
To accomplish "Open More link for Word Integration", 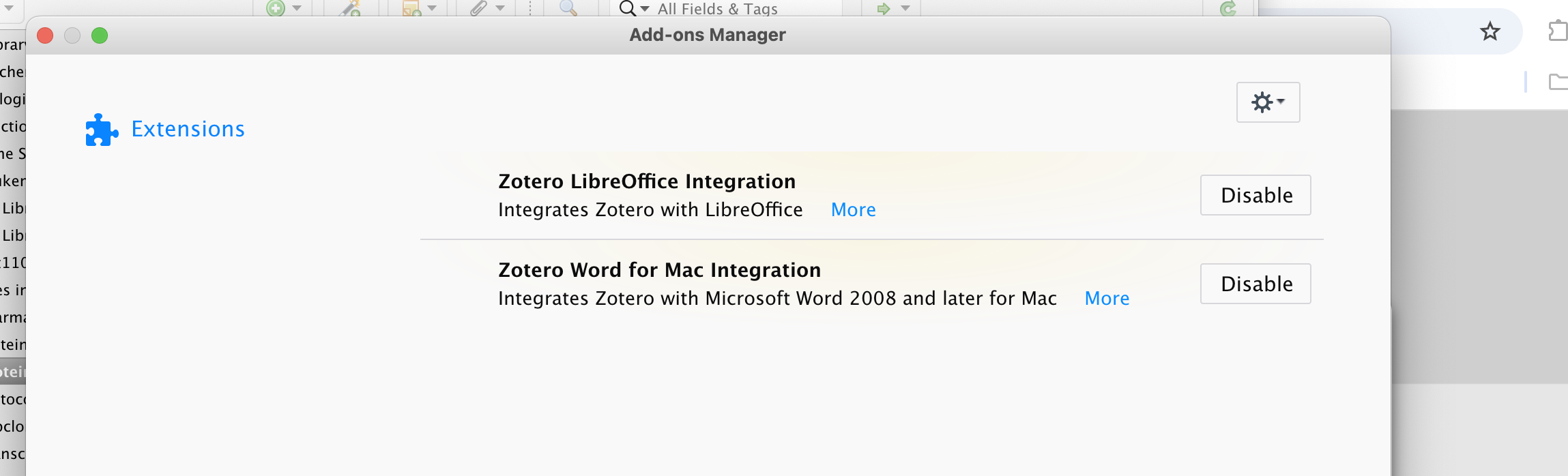I will (x=1107, y=299).
